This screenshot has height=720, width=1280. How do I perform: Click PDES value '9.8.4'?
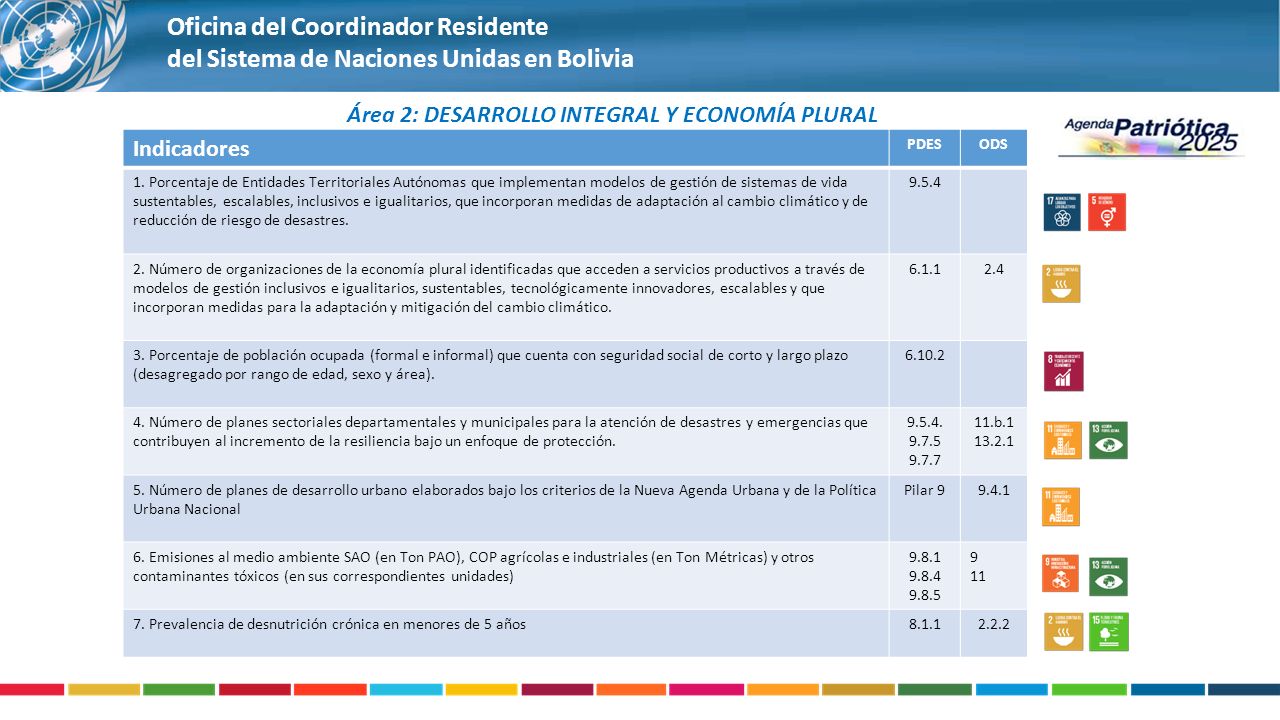click(x=924, y=577)
